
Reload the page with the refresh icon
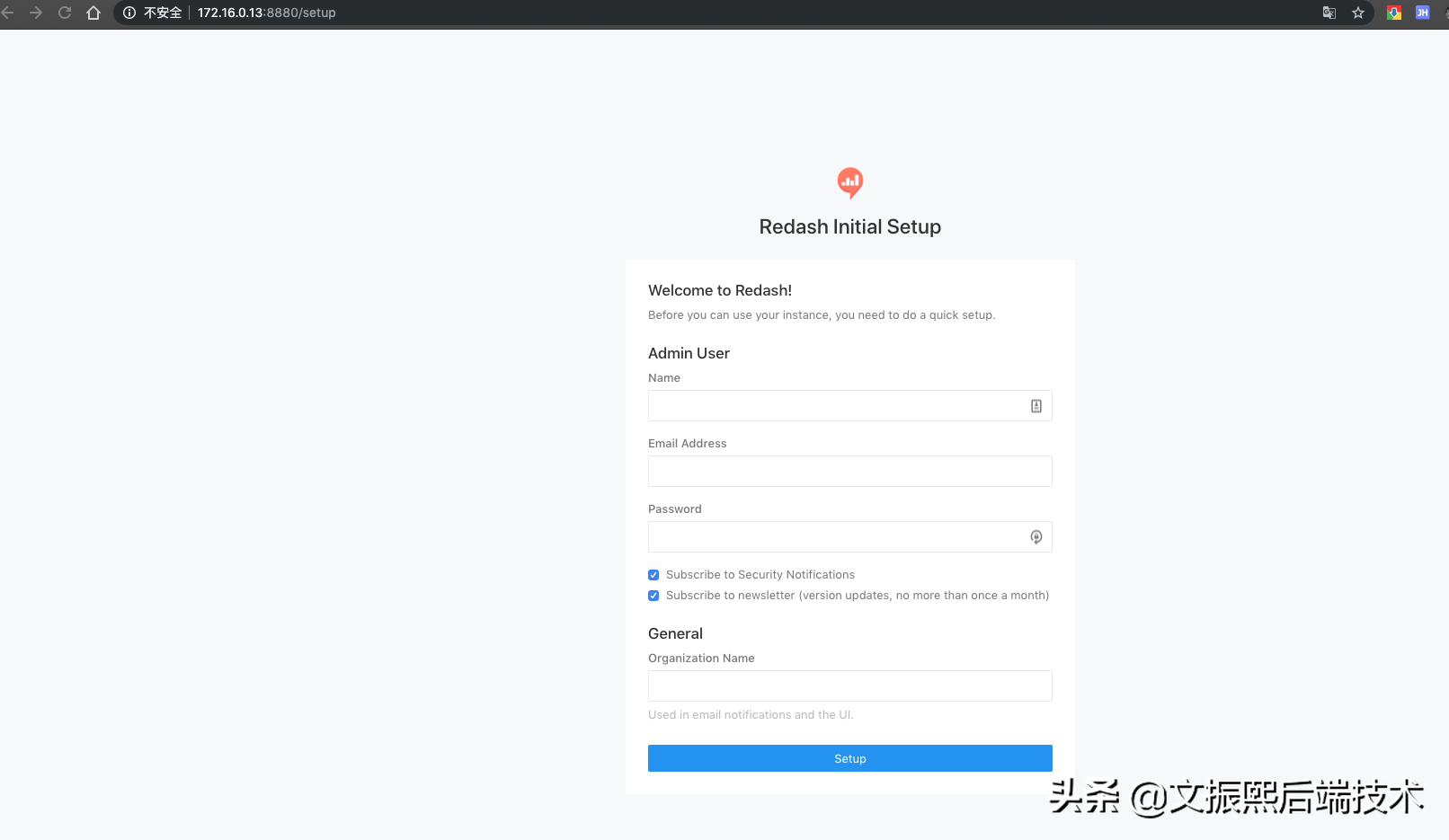pyautogui.click(x=65, y=13)
